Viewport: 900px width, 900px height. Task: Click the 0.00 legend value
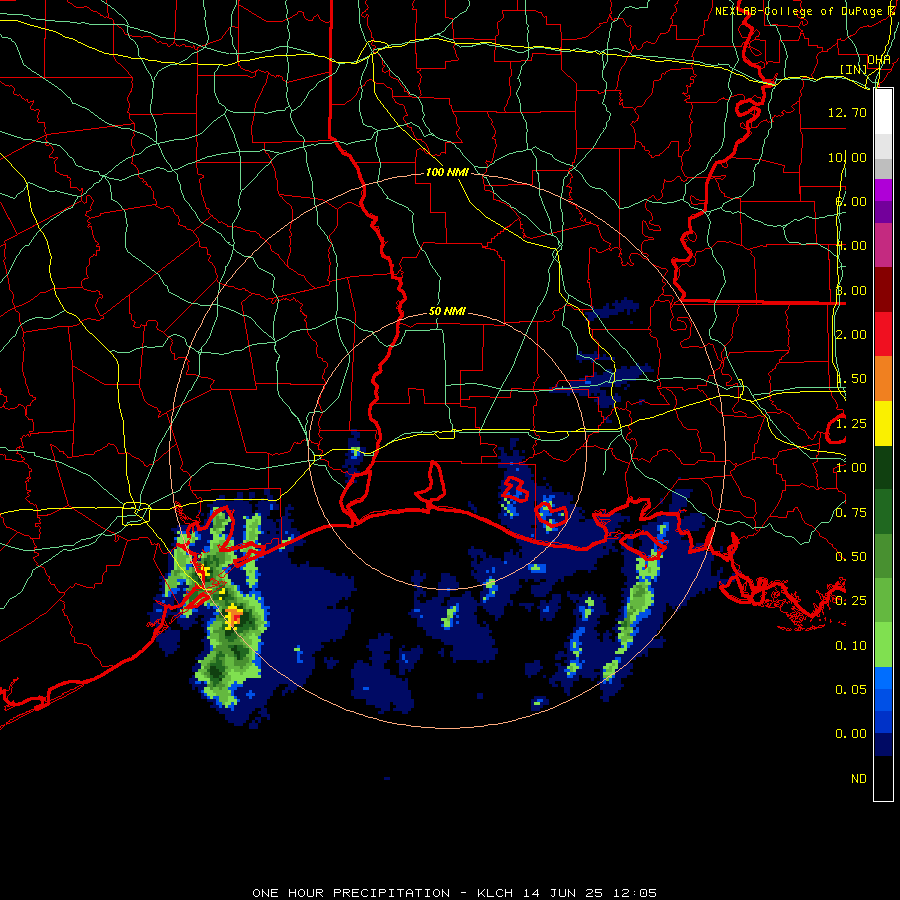coord(851,734)
